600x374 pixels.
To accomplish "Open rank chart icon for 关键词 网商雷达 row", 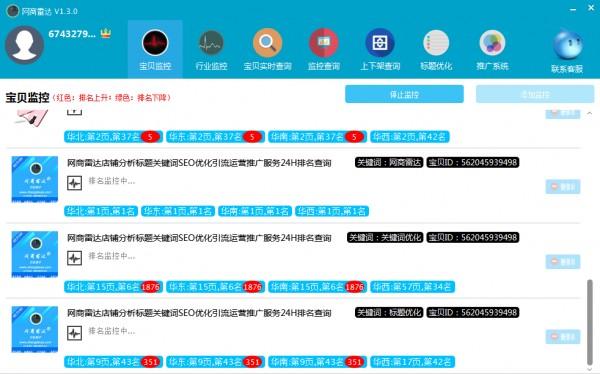I will click(75, 183).
